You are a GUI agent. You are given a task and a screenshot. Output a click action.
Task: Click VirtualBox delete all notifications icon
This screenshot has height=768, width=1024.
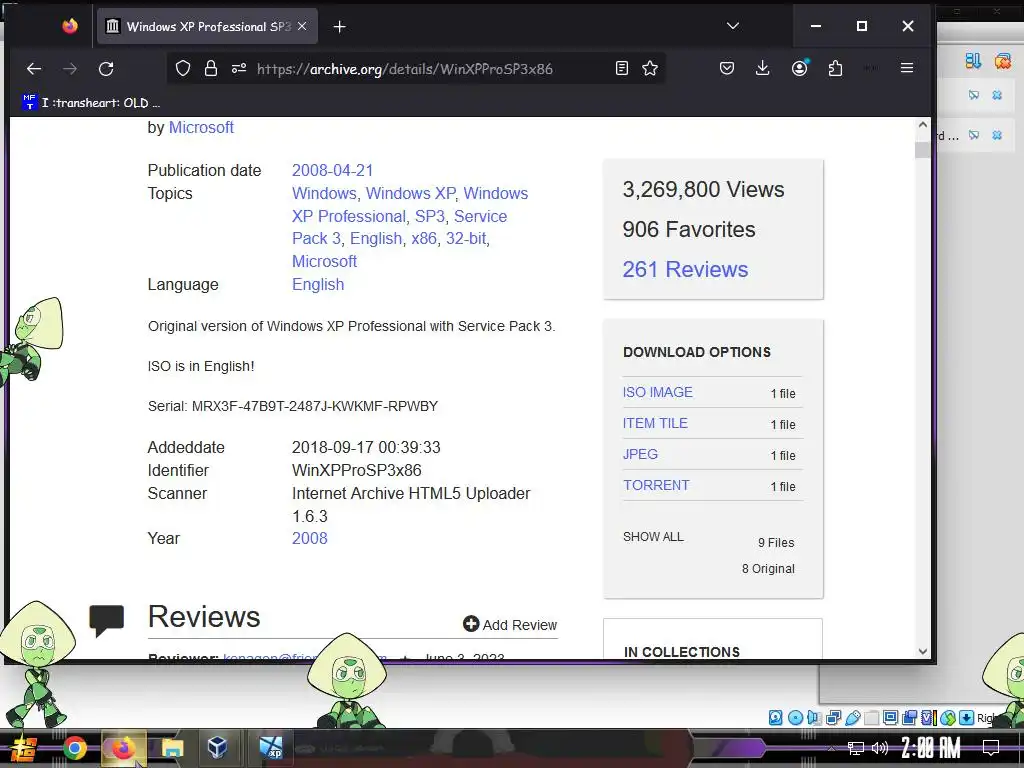(x=1002, y=62)
